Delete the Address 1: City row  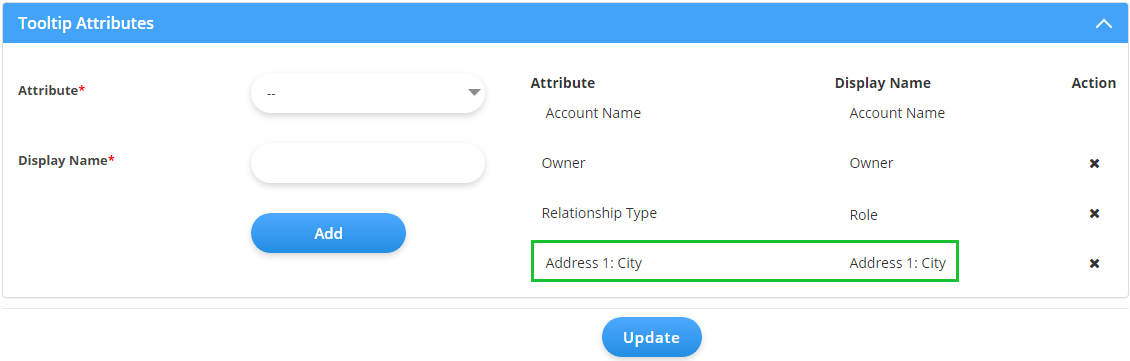(x=1094, y=264)
